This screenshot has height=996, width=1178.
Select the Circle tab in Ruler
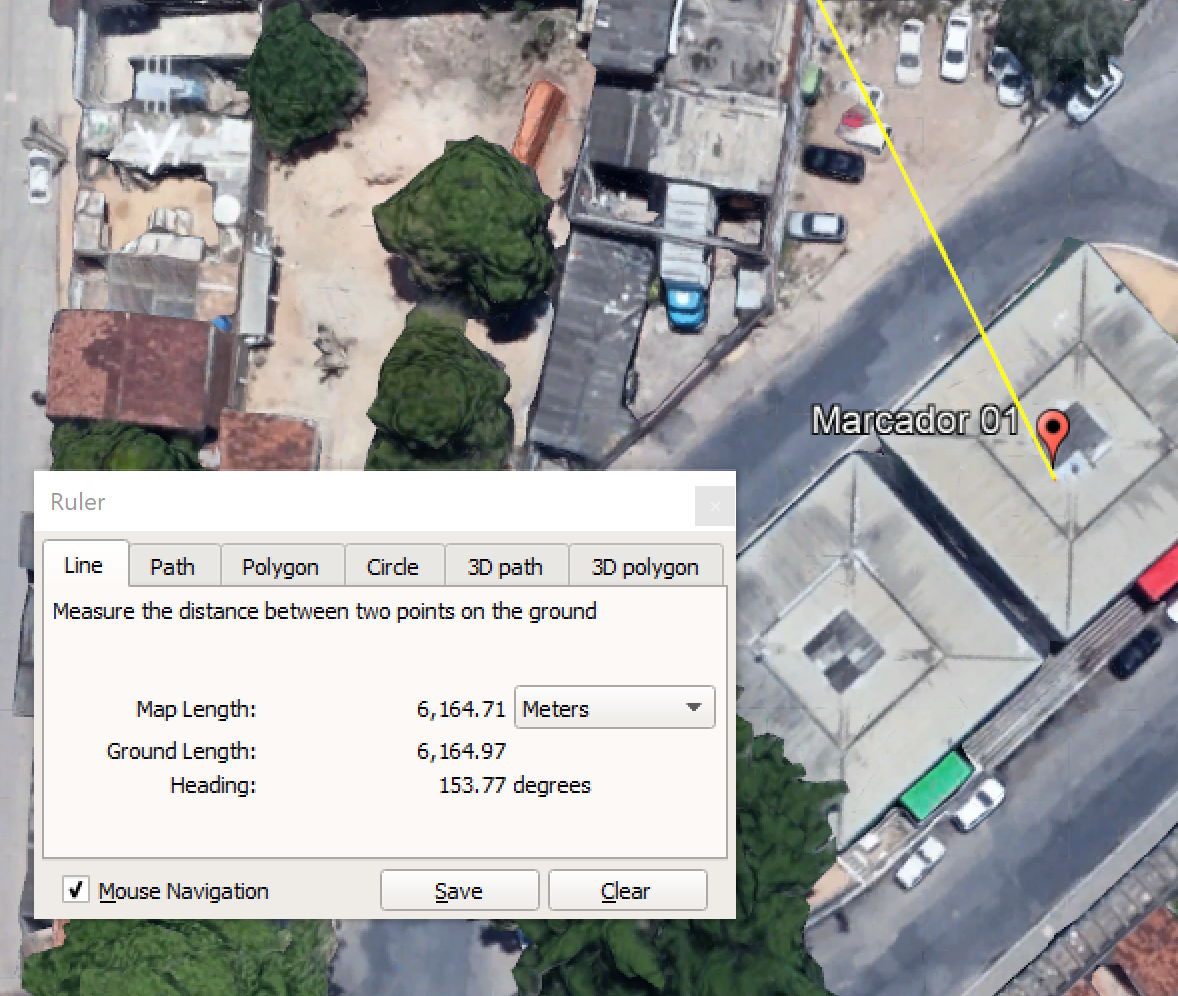(394, 566)
